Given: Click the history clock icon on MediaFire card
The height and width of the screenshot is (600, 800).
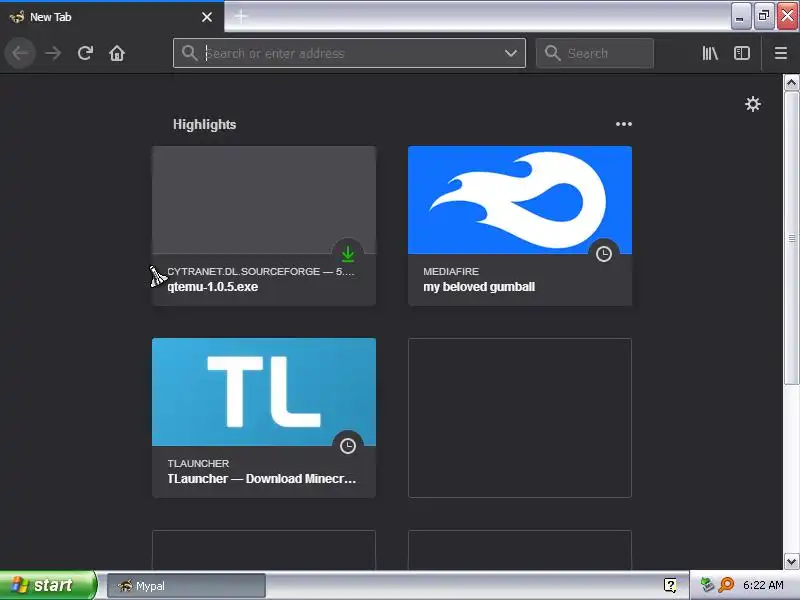Looking at the screenshot, I should click(x=604, y=254).
